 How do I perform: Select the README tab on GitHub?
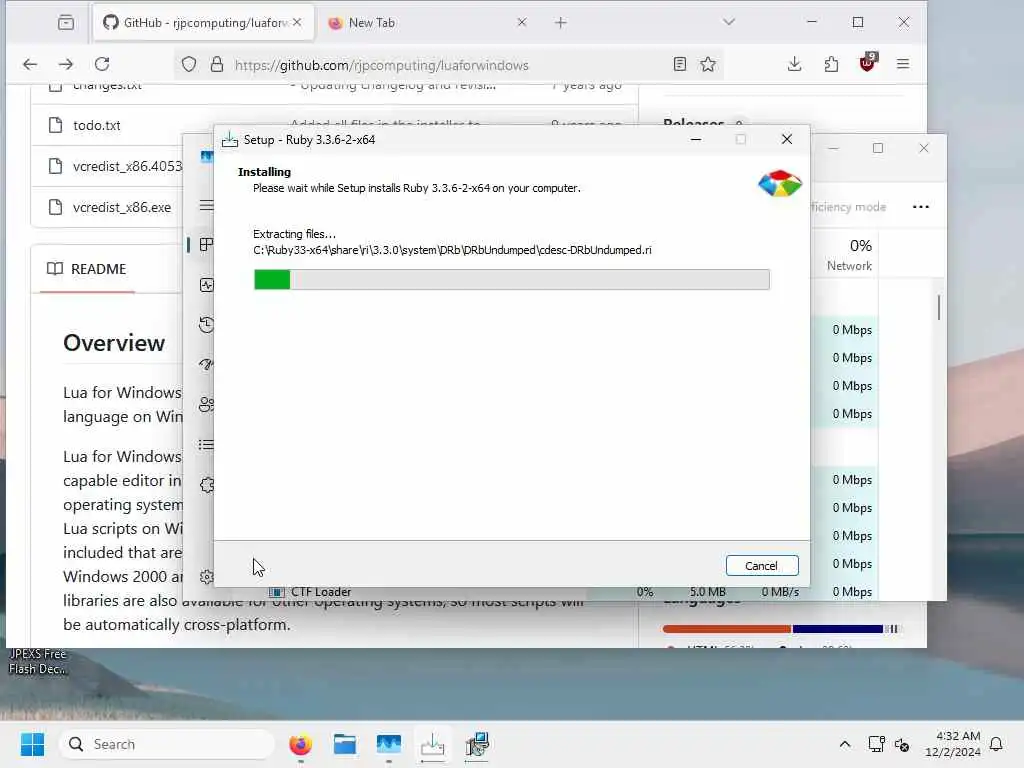(x=87, y=269)
